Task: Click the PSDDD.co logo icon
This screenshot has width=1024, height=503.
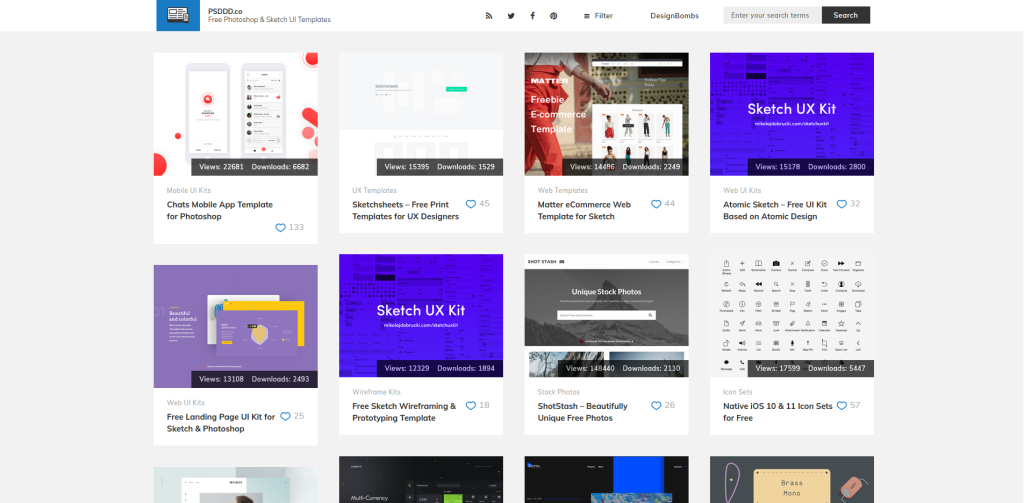Action: pyautogui.click(x=178, y=15)
